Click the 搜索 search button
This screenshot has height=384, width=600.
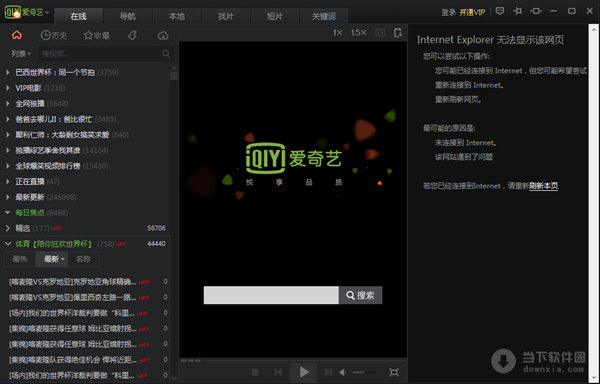coord(360,295)
